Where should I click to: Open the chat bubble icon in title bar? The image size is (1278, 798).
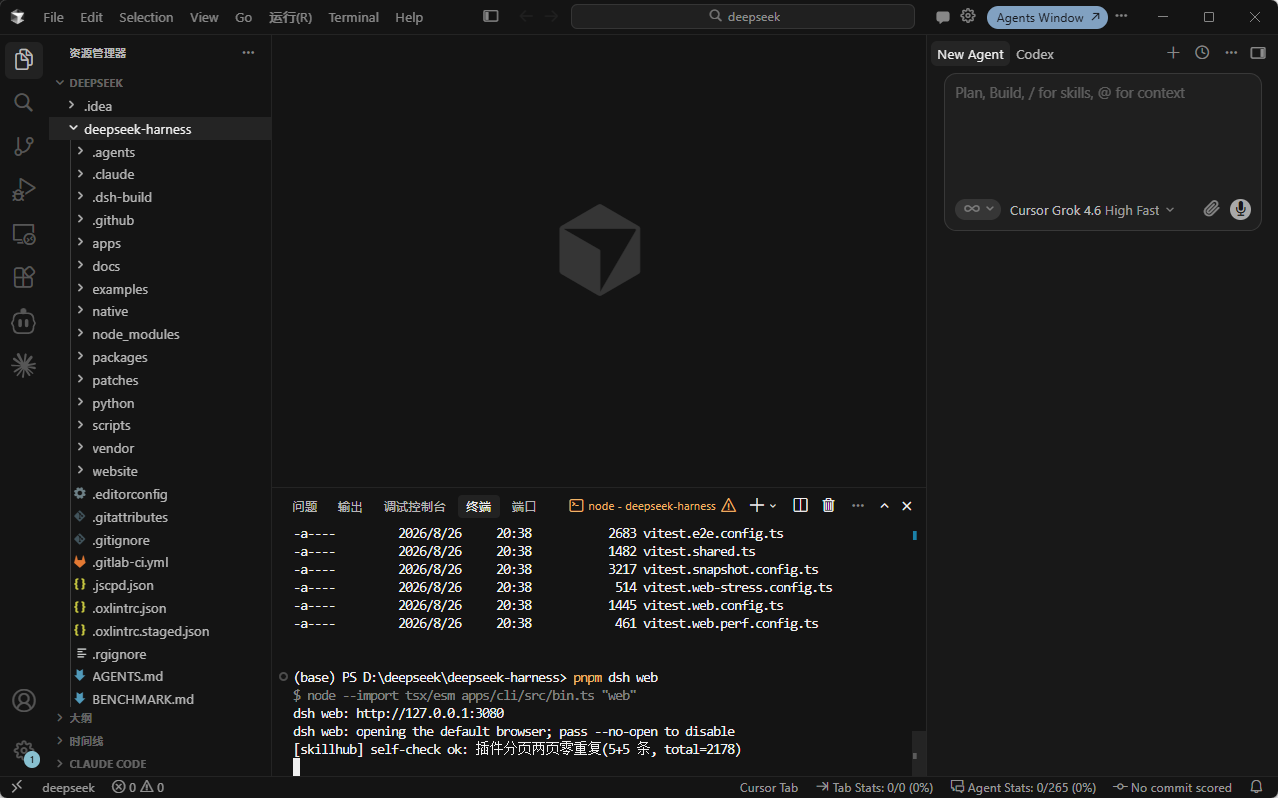point(943,17)
